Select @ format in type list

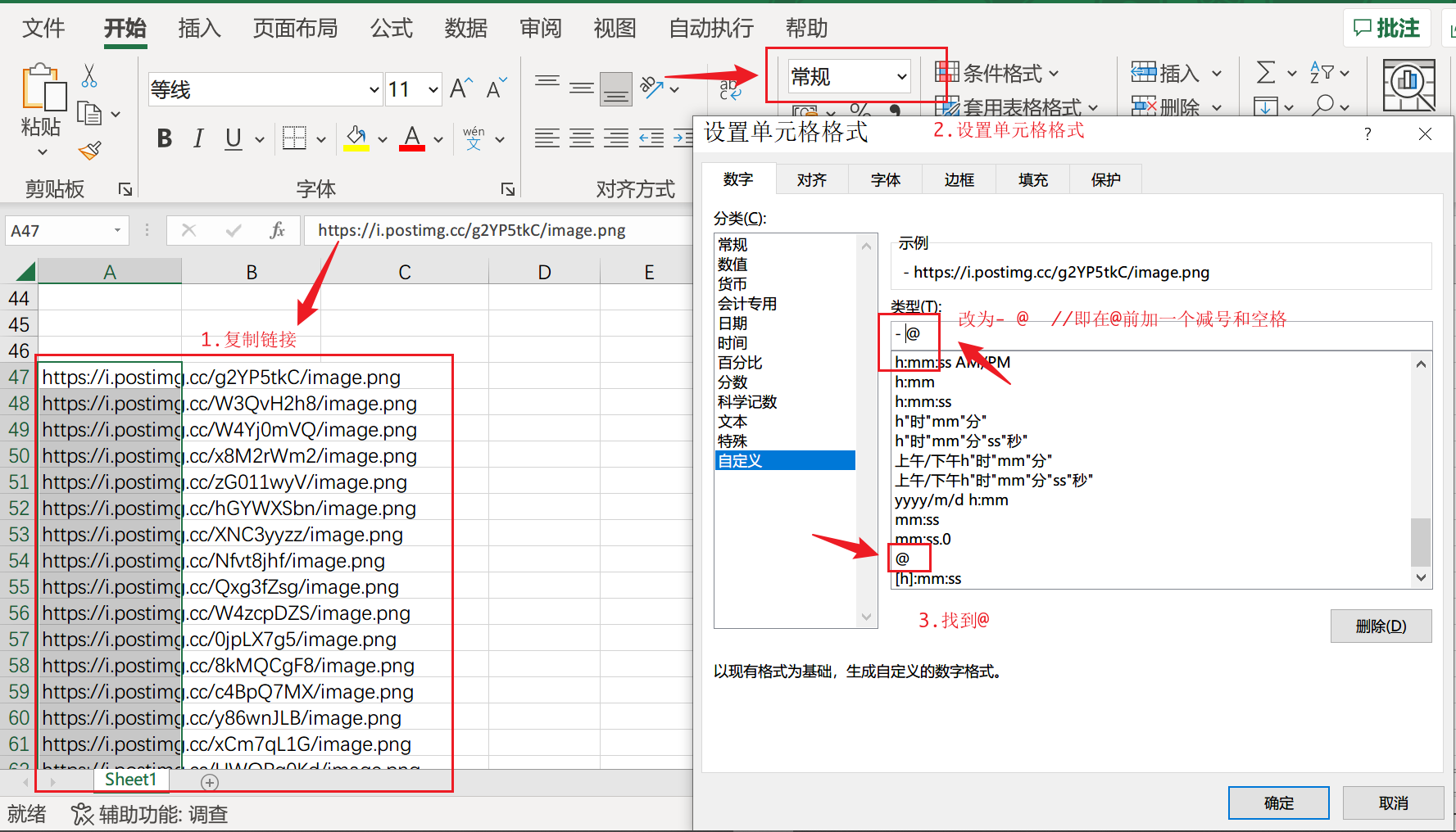(902, 558)
